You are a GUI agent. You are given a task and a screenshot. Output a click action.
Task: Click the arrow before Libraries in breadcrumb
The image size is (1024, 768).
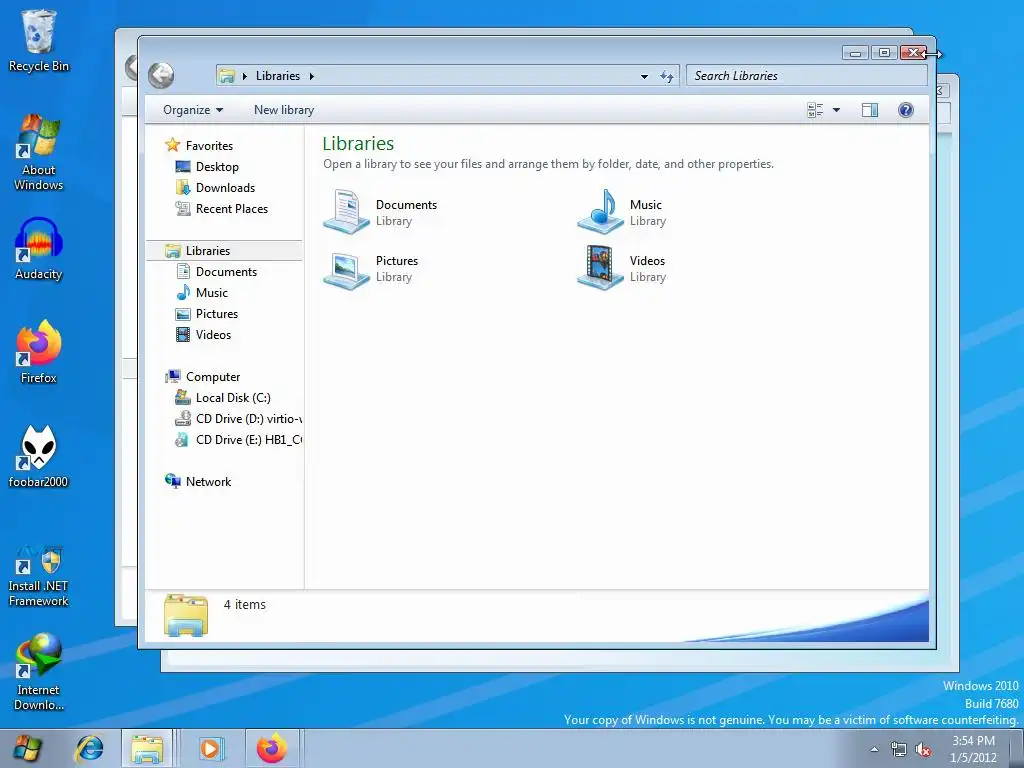(x=244, y=76)
